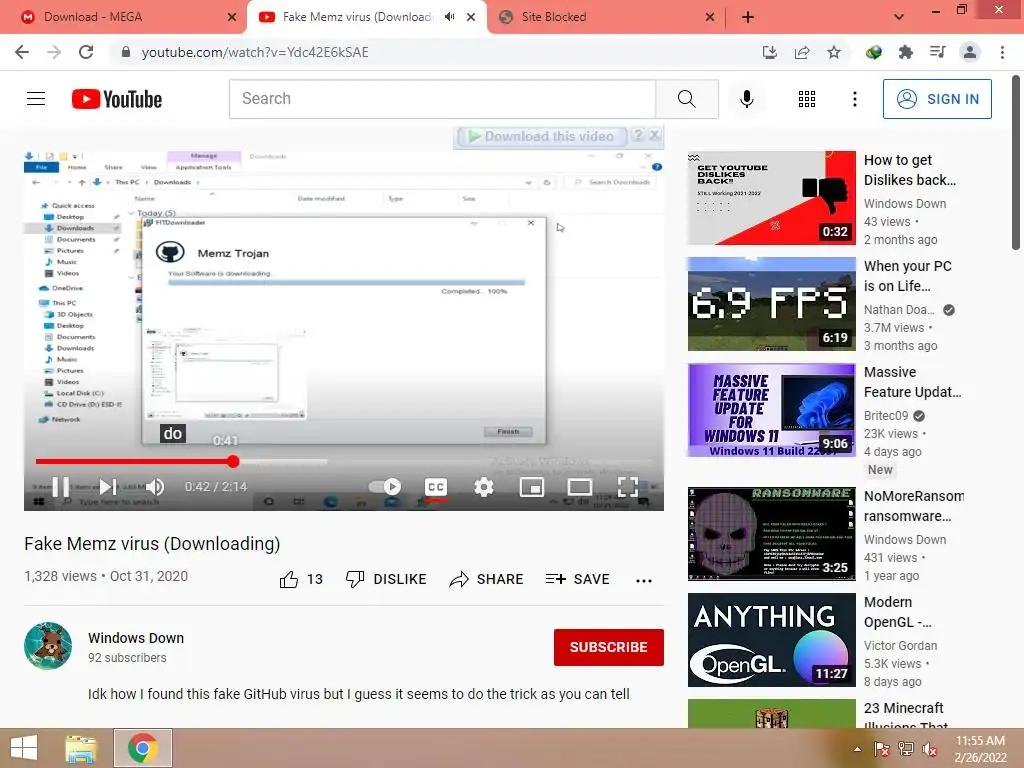Go to the YouTube home logo
The width and height of the screenshot is (1024, 768).
click(x=117, y=99)
